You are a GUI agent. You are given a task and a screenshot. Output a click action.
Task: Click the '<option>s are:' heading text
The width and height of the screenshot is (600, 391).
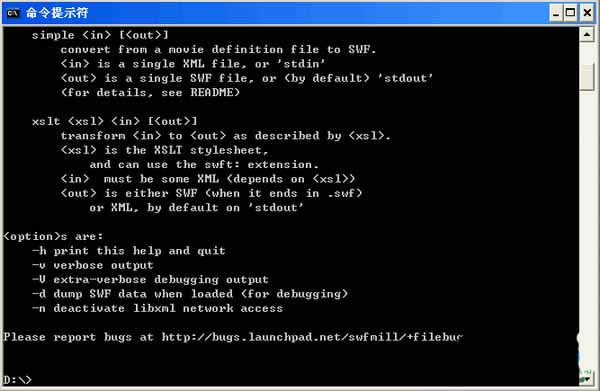point(53,236)
